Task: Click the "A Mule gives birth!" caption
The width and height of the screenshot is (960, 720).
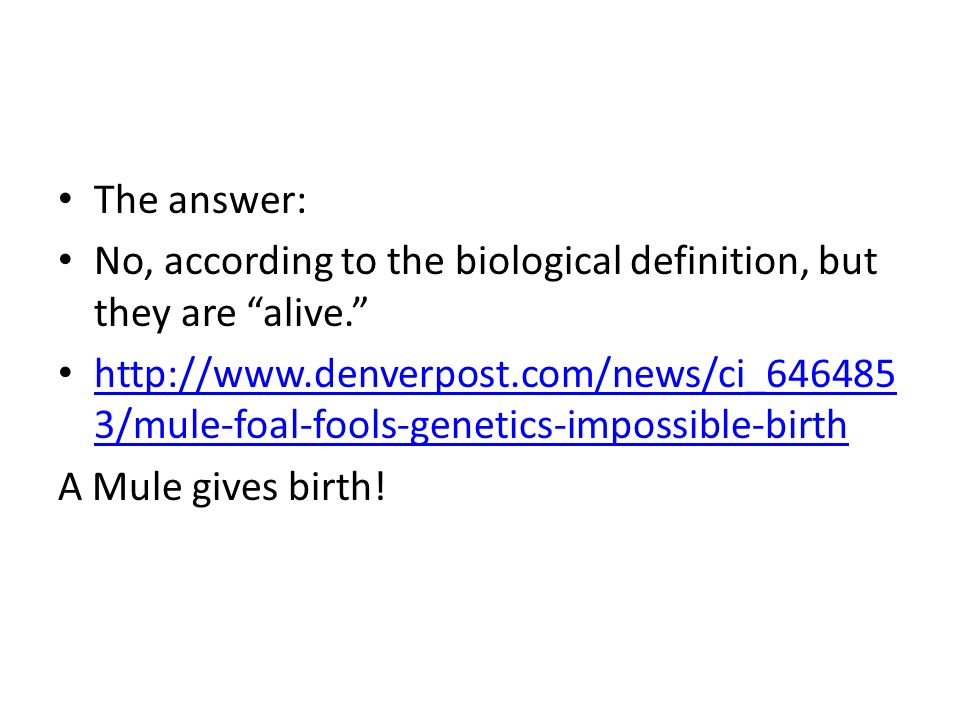Action: [x=222, y=487]
